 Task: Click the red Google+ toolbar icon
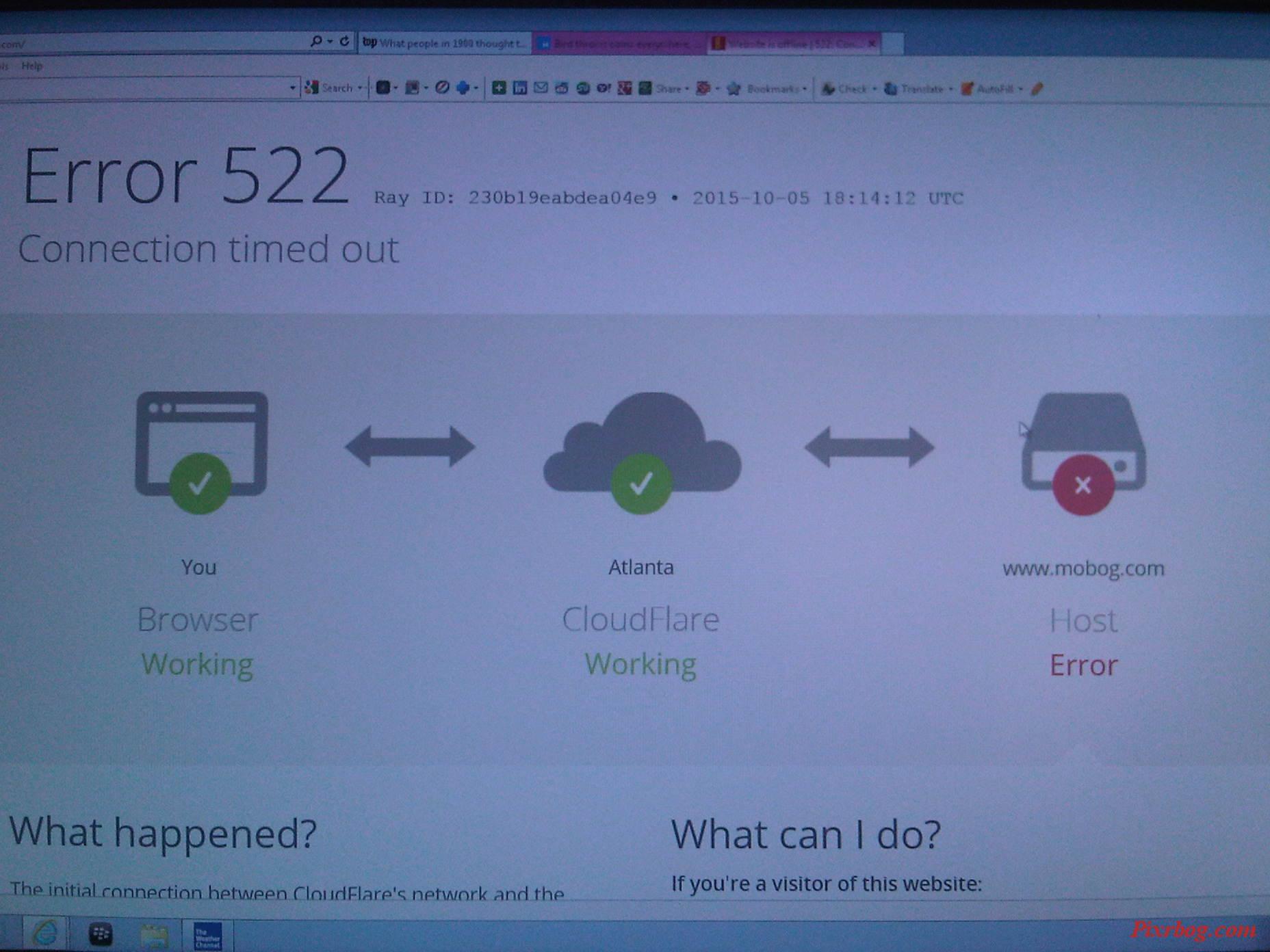[x=625, y=88]
